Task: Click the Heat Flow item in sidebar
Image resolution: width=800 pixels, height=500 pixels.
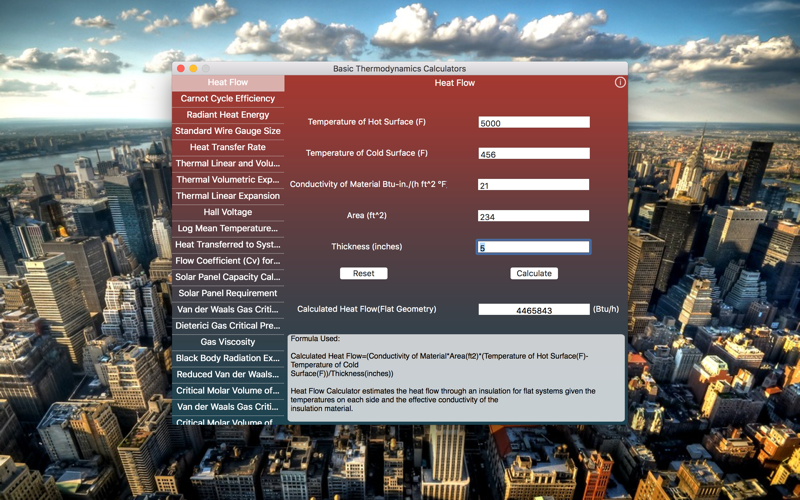Action: (x=228, y=83)
